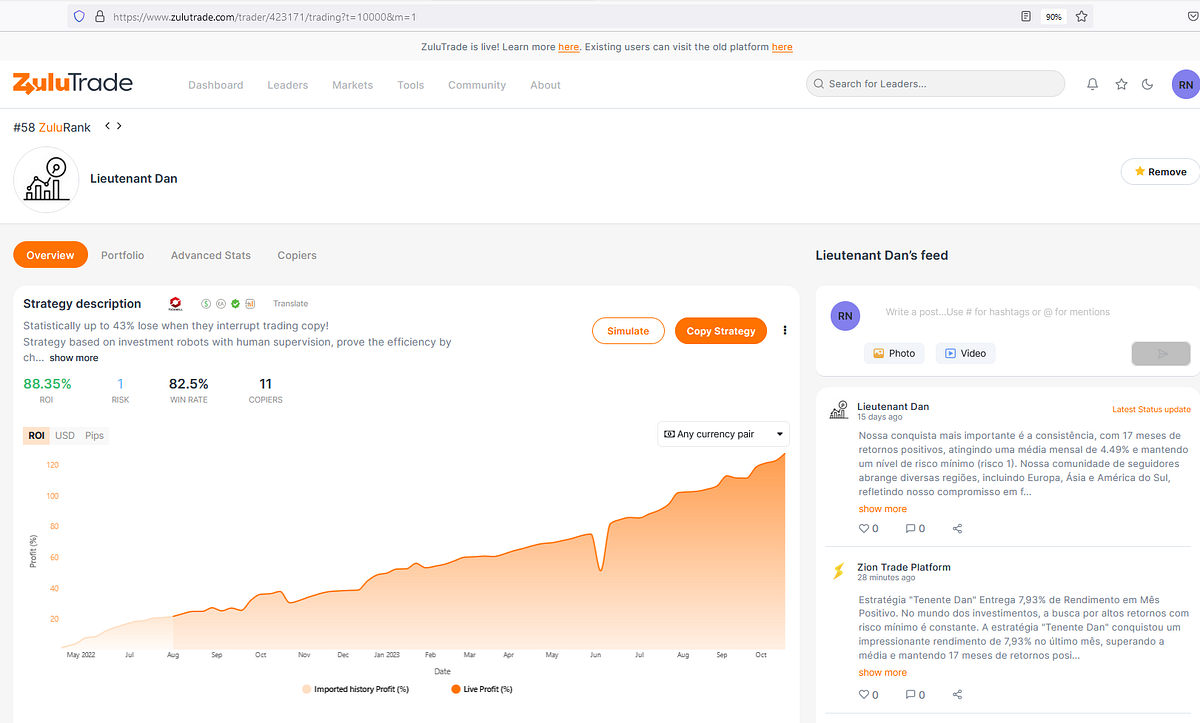This screenshot has width=1200, height=723.
Task: Like Zion Trade Platform post
Action: tap(864, 694)
